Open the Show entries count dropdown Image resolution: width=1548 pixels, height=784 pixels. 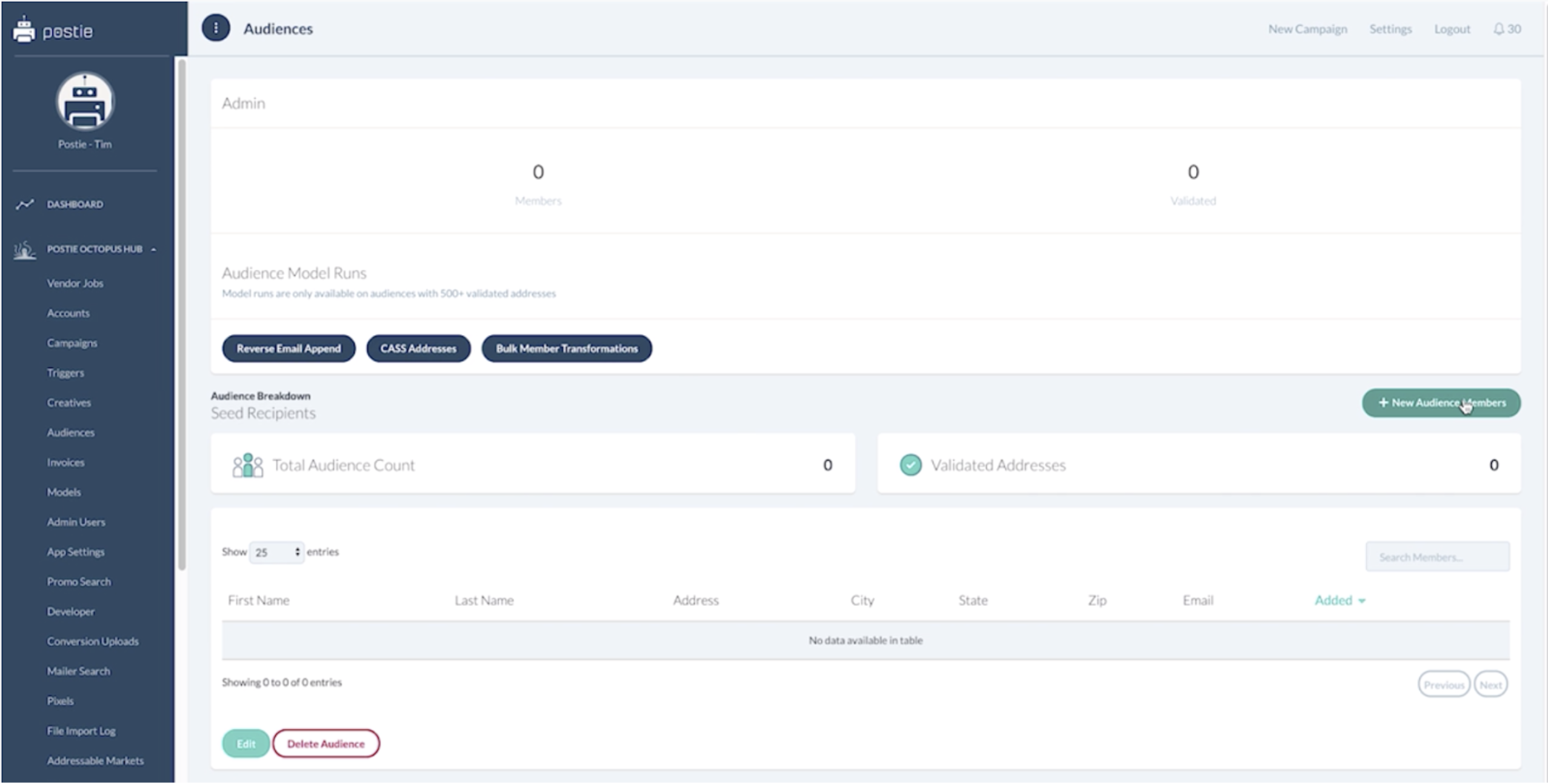coord(276,552)
